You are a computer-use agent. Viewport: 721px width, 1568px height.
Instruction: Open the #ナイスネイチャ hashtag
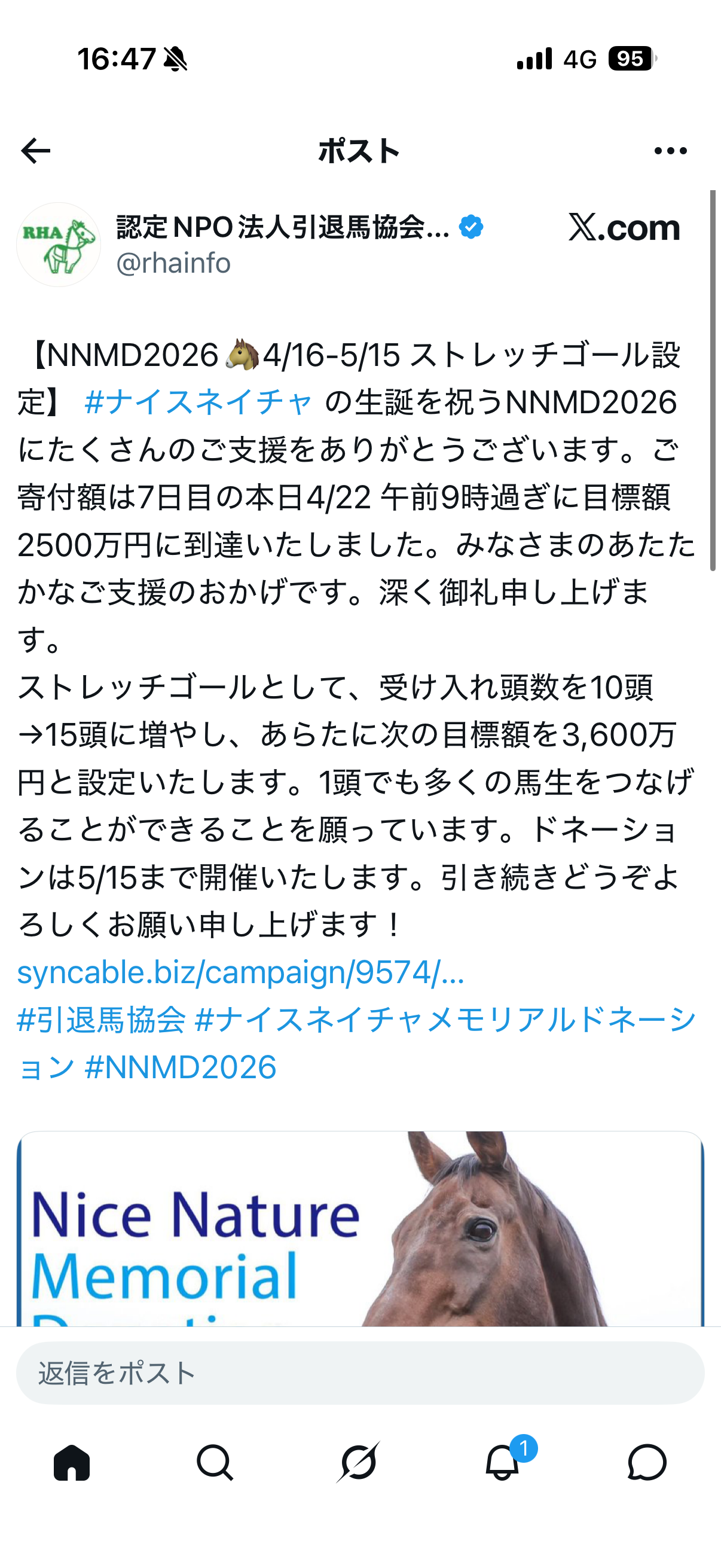(198, 403)
